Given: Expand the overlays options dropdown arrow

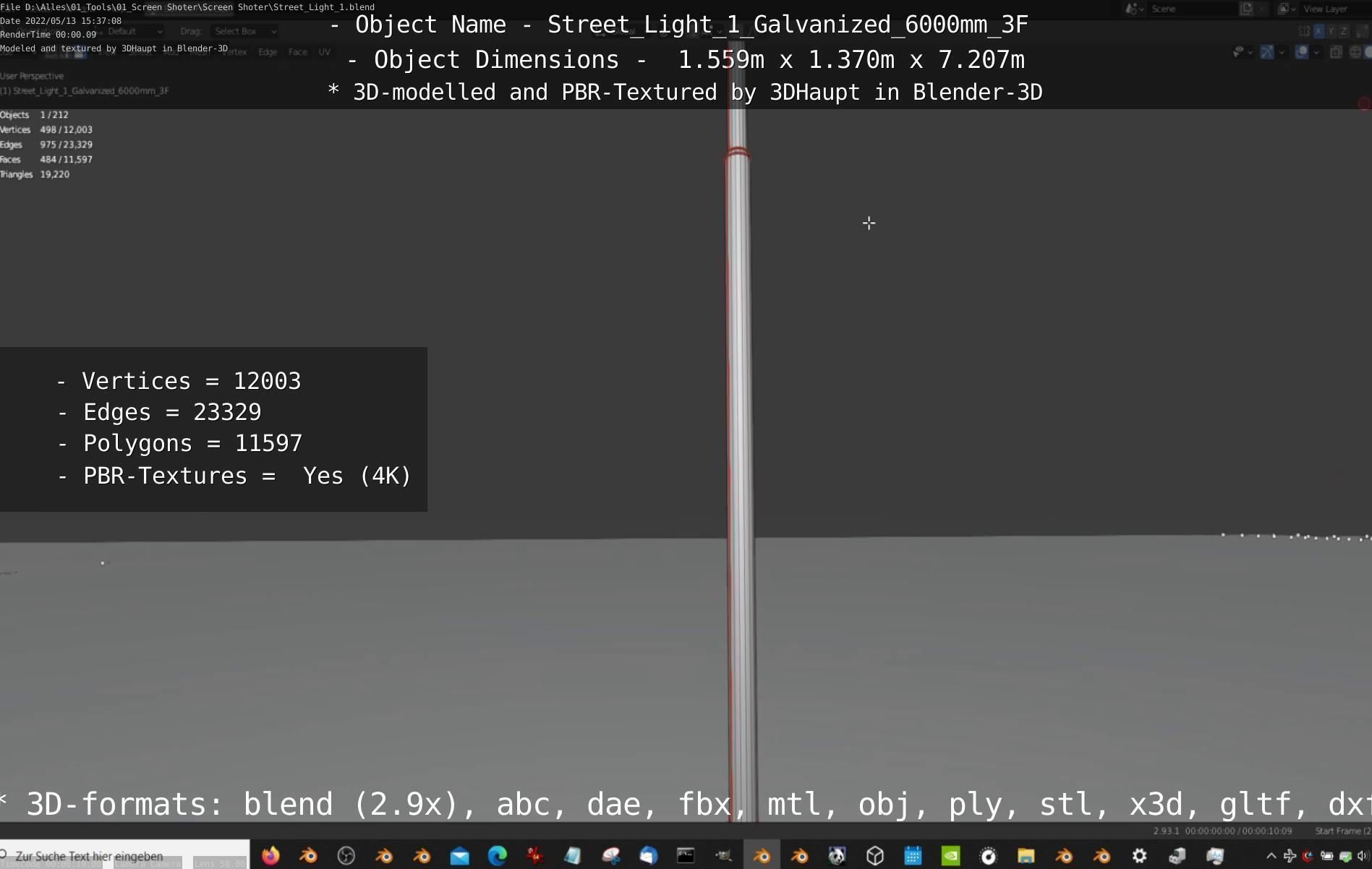Looking at the screenshot, I should pos(1316,52).
